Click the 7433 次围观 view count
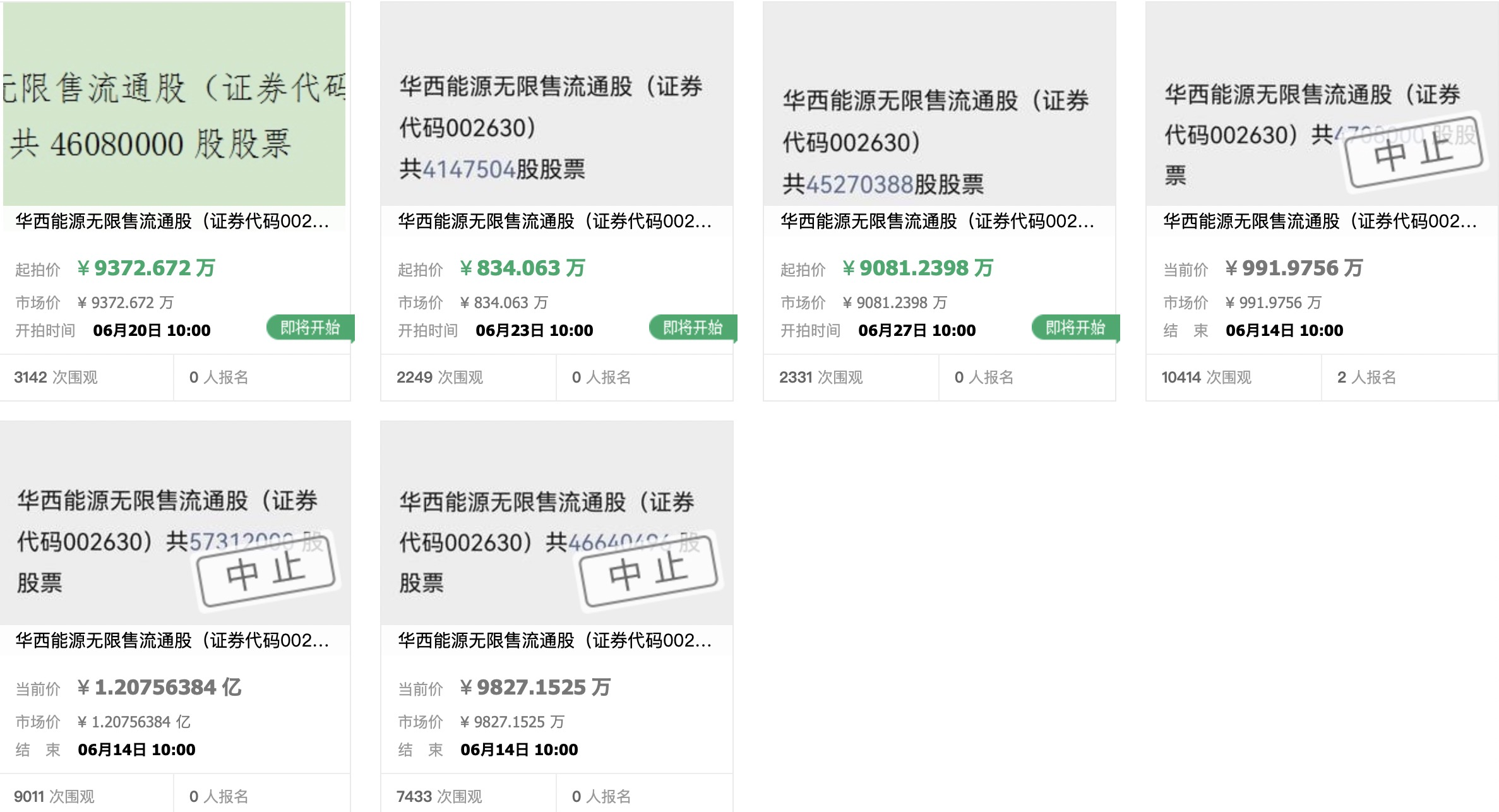 click(439, 796)
